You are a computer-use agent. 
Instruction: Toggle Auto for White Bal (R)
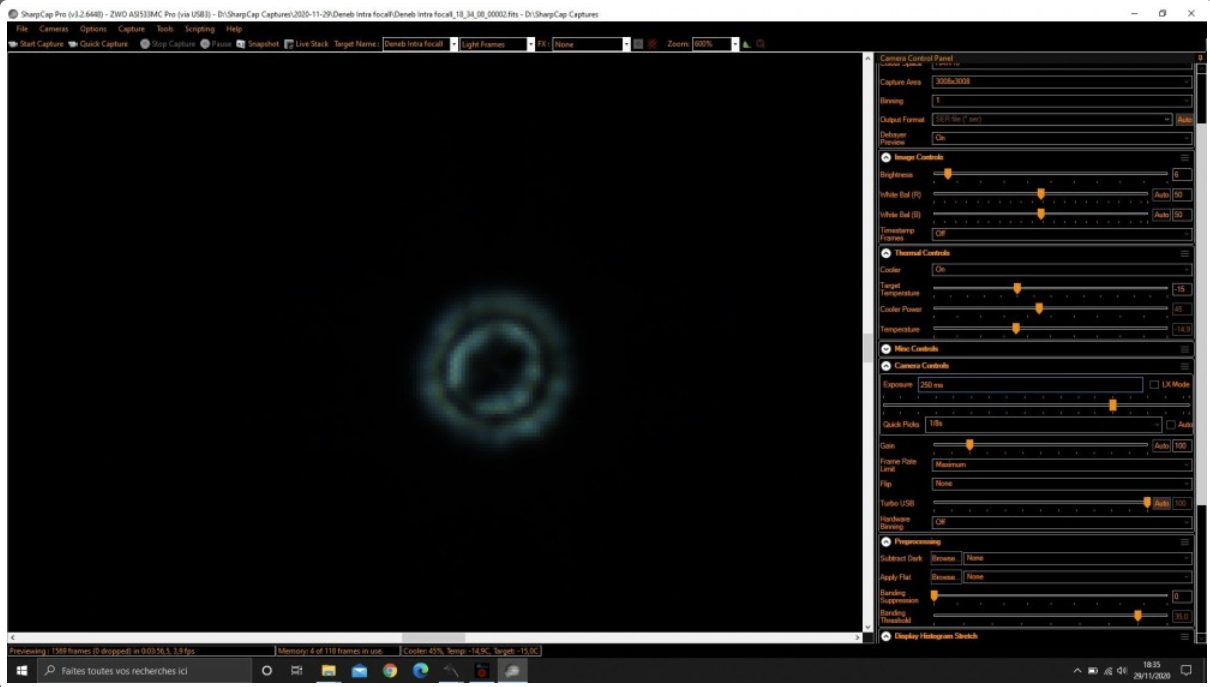pyautogui.click(x=1161, y=194)
